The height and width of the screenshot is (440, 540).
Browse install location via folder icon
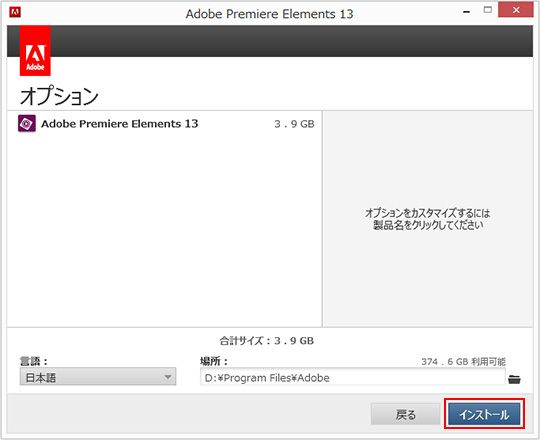point(514,379)
